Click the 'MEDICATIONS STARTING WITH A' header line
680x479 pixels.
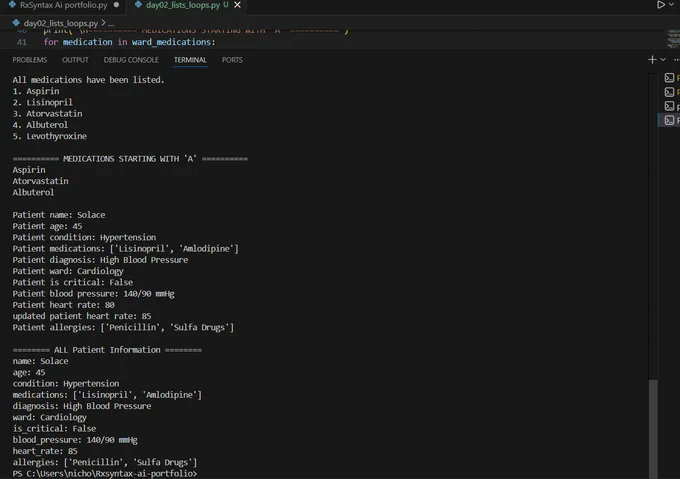point(130,159)
